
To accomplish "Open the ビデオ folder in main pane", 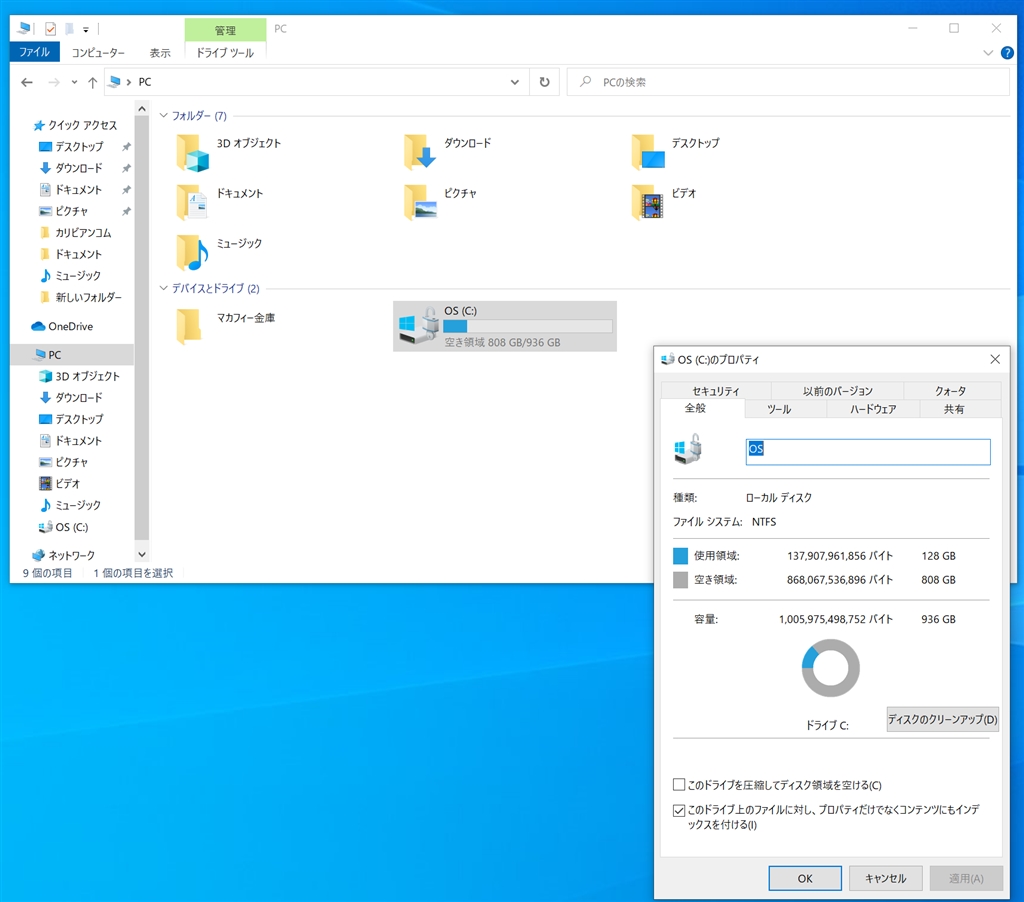I will tap(648, 202).
